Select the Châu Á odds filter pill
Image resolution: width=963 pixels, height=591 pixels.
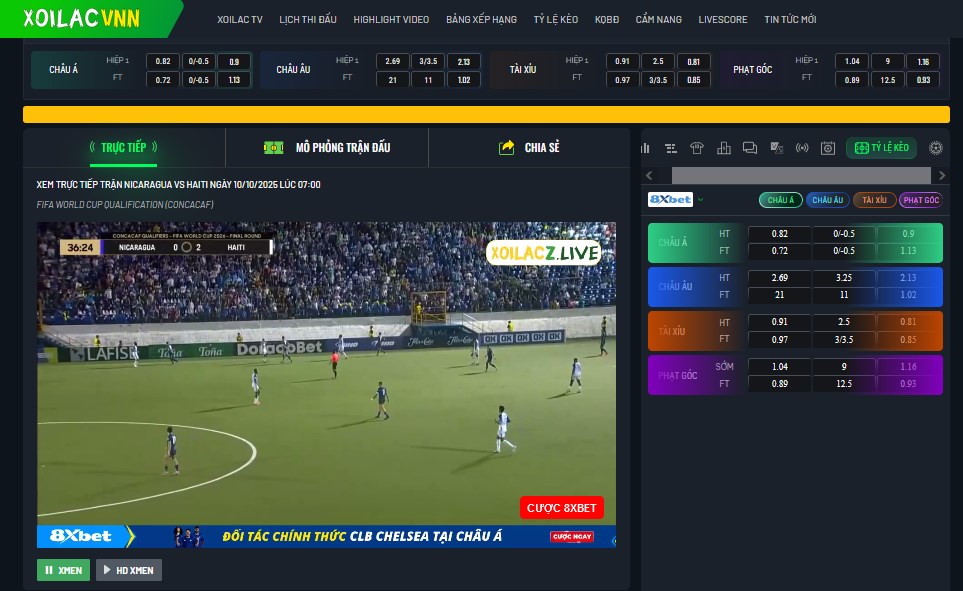tap(780, 200)
